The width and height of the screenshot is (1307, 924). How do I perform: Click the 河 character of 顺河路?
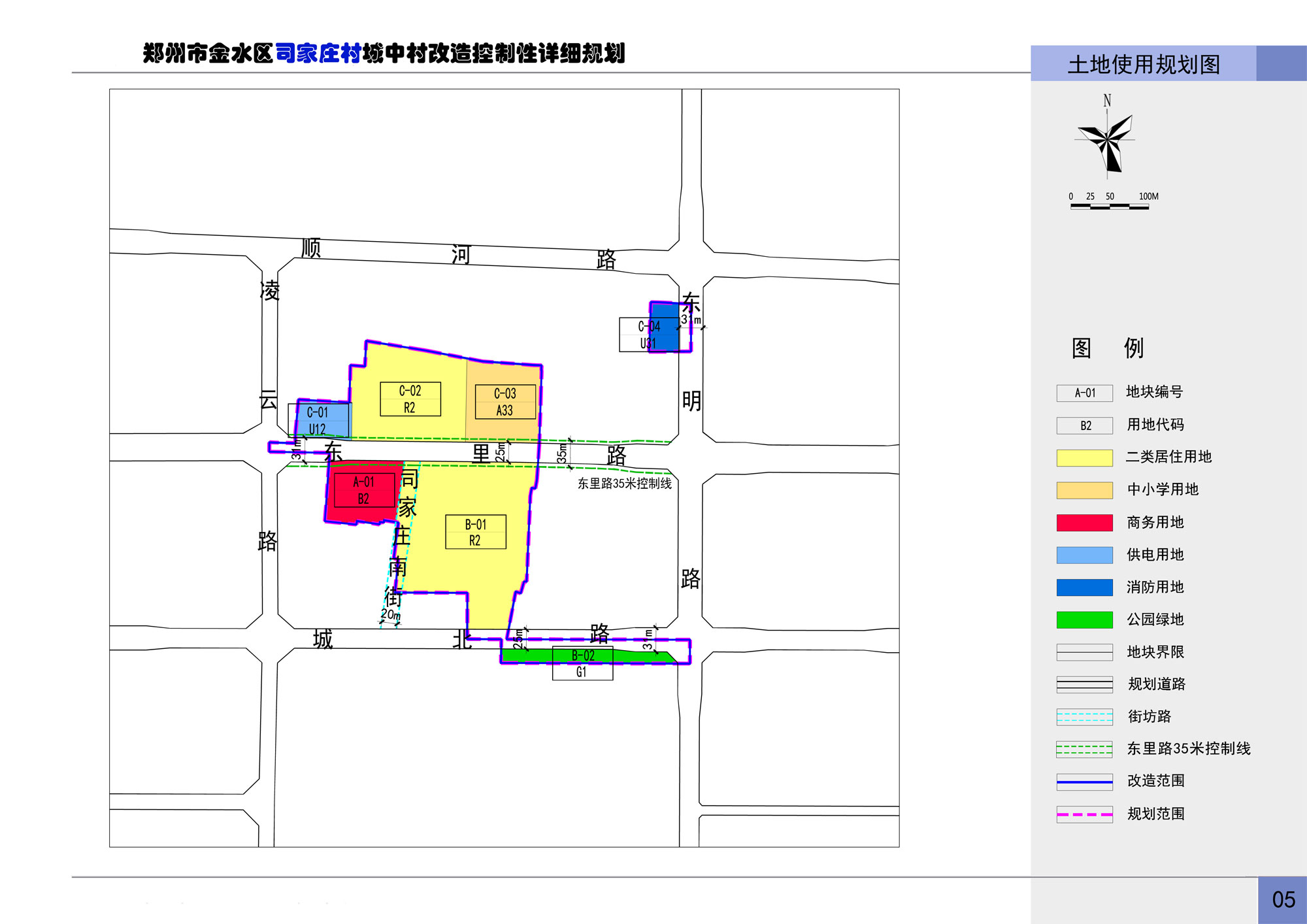click(x=461, y=254)
